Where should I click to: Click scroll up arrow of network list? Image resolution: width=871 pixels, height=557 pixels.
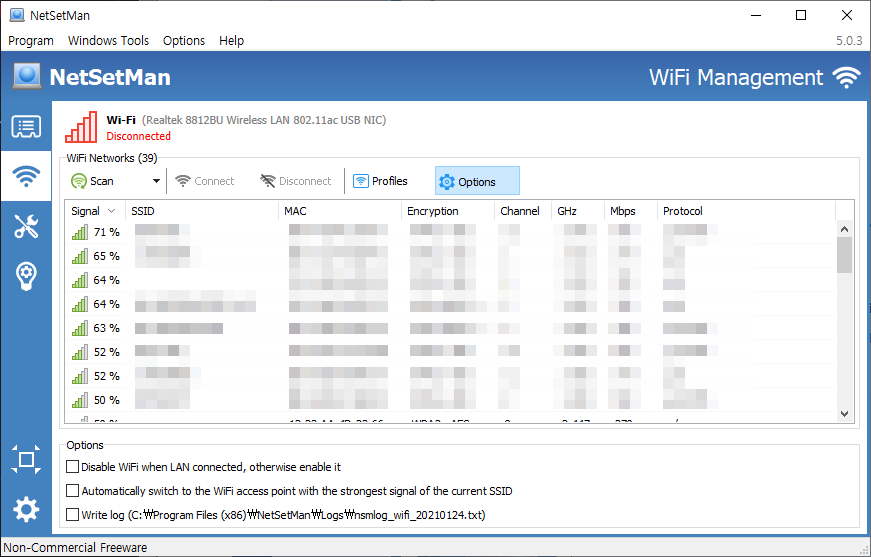pyautogui.click(x=845, y=229)
